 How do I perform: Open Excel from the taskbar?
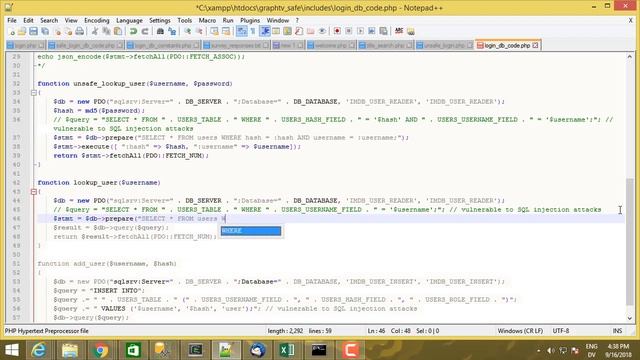287,350
